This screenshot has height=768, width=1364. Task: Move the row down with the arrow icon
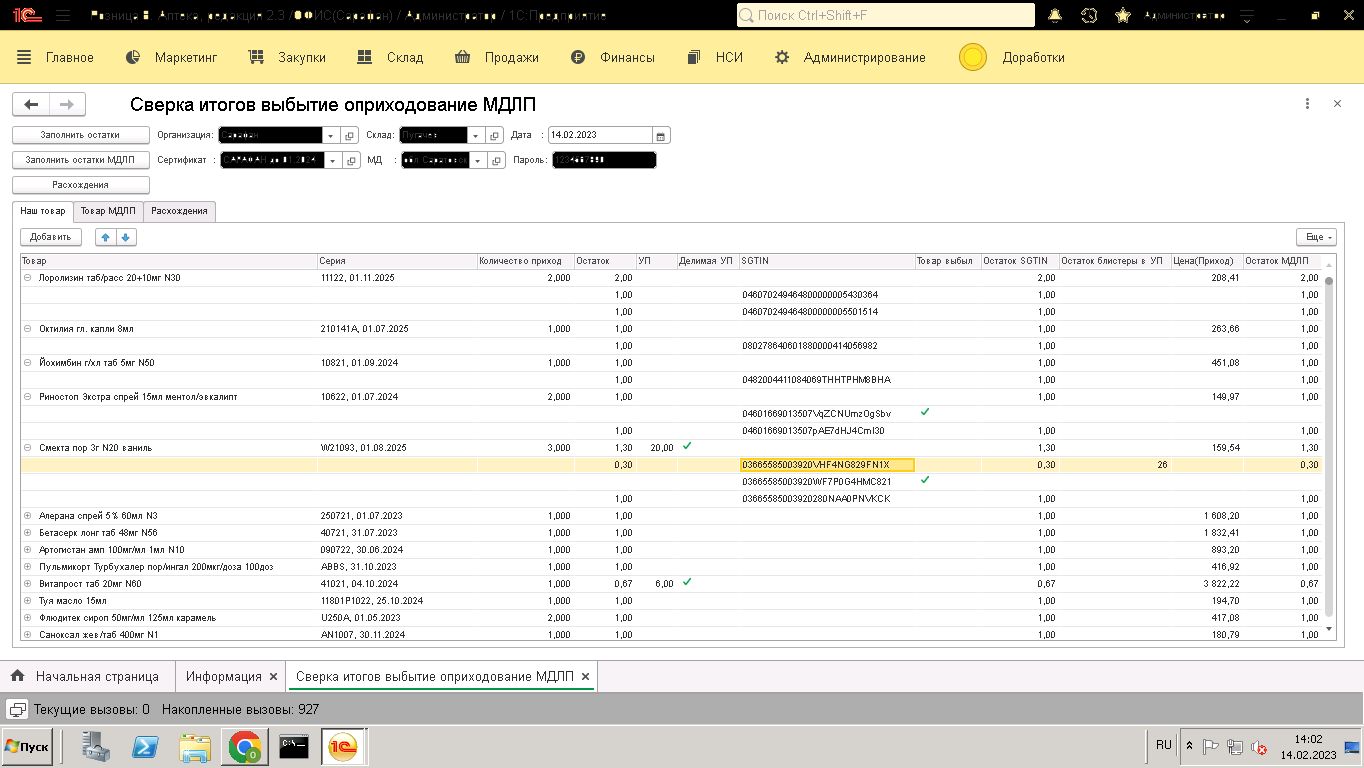pyautogui.click(x=126, y=237)
